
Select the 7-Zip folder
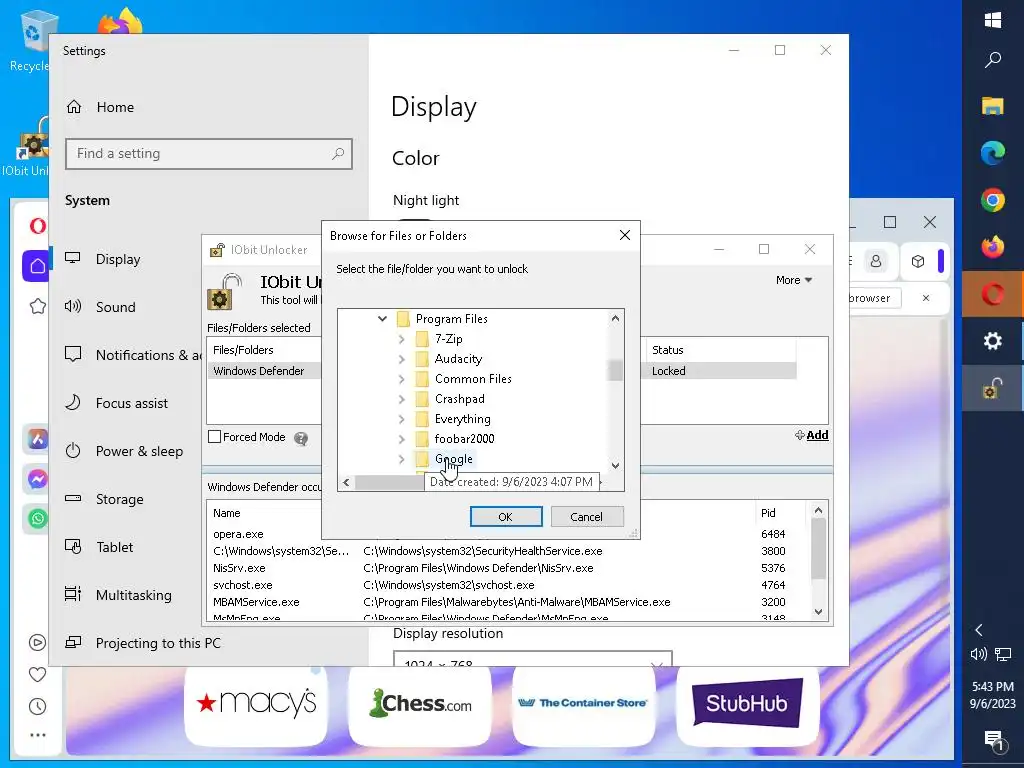click(x=449, y=339)
